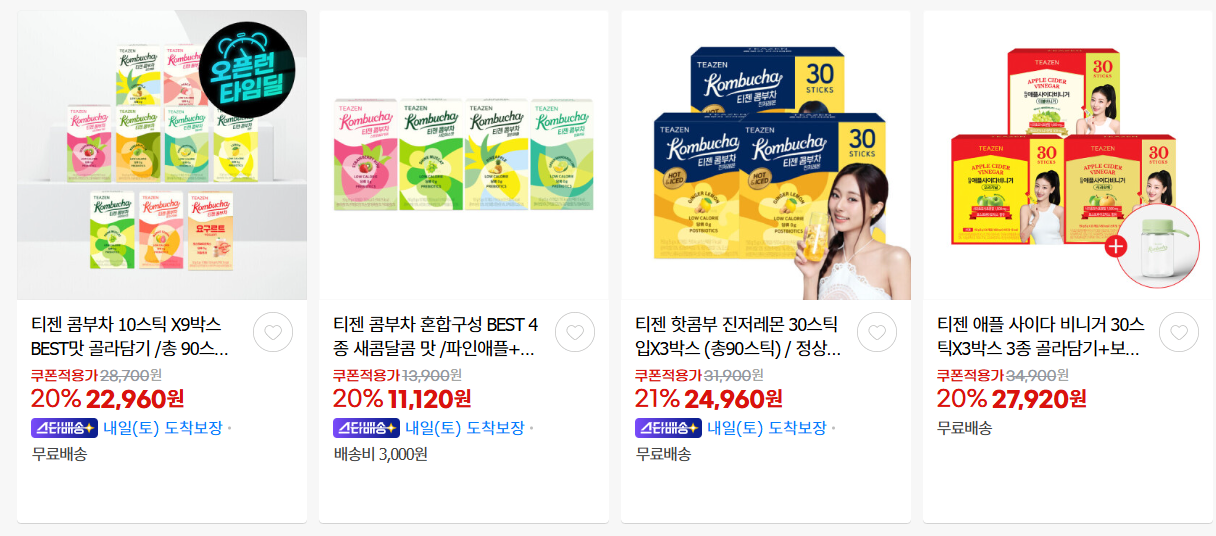1216x536 pixels.
Task: Click the 20% 27,920원 discounted price
Action: coord(1012,399)
